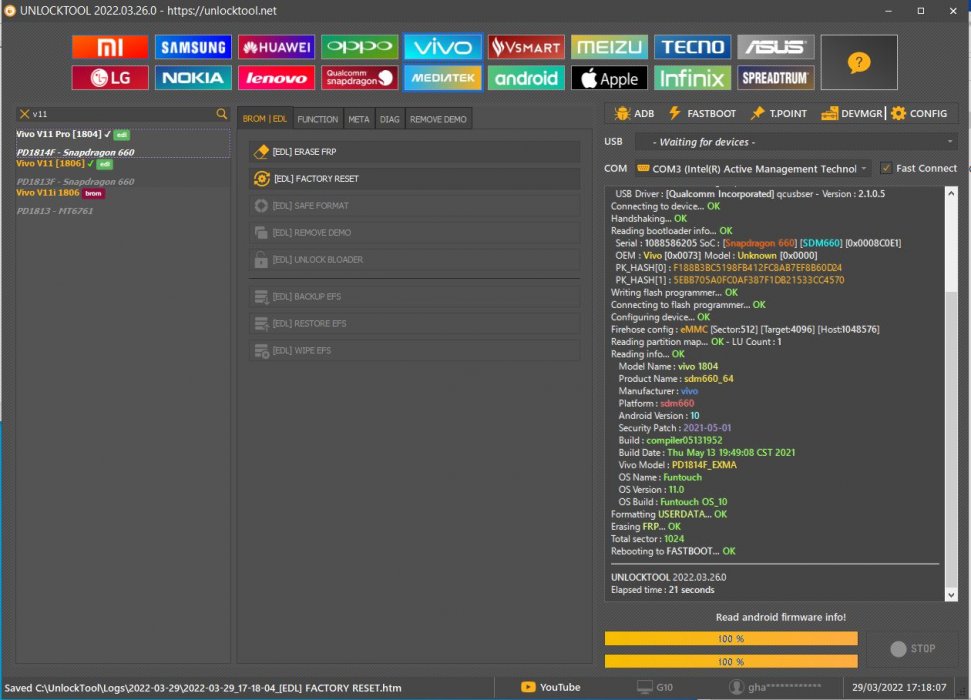Choose the OPPO brand tile
Image resolution: width=971 pixels, height=700 pixels.
click(359, 47)
